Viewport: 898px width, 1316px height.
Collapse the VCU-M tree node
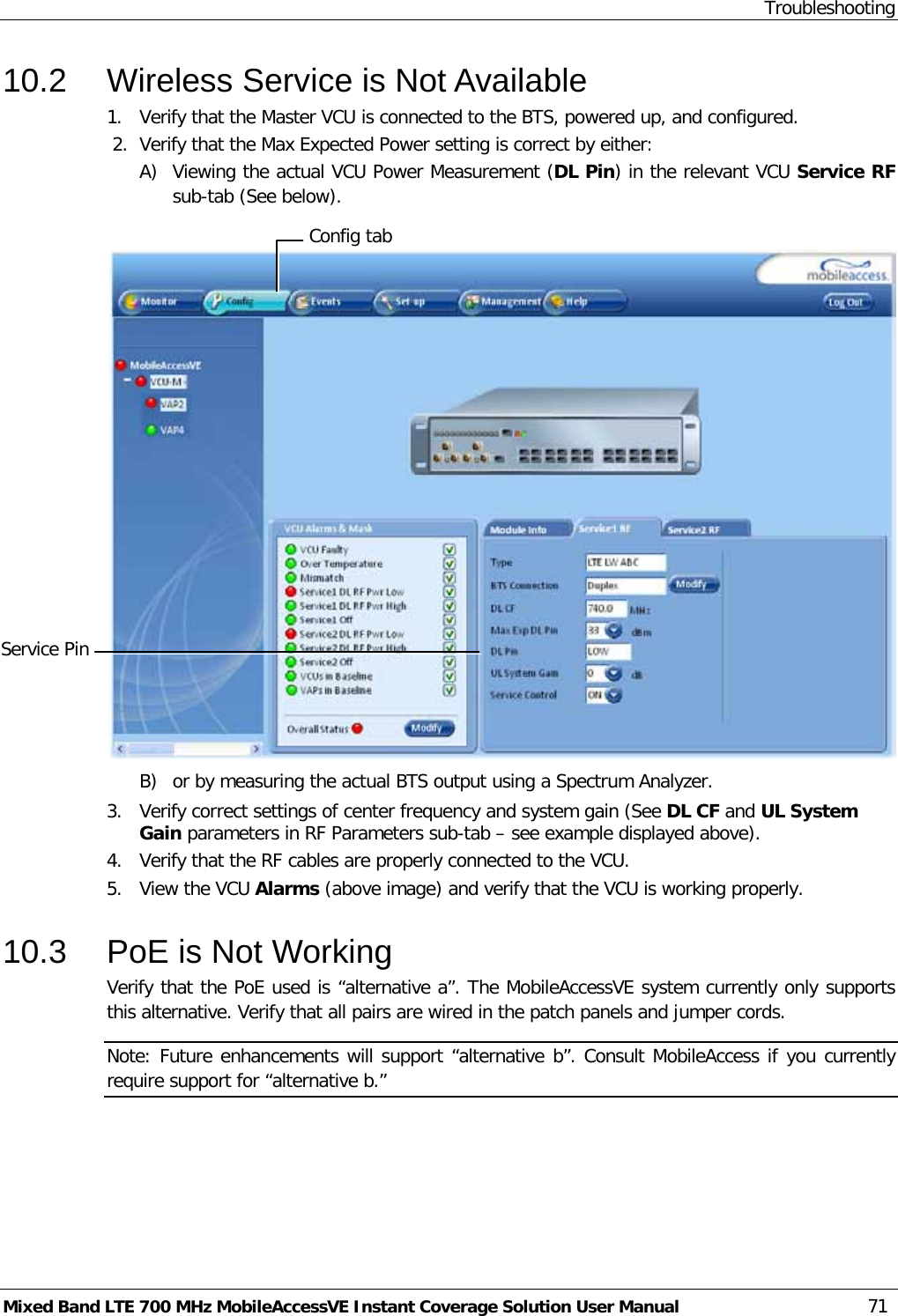[128, 381]
